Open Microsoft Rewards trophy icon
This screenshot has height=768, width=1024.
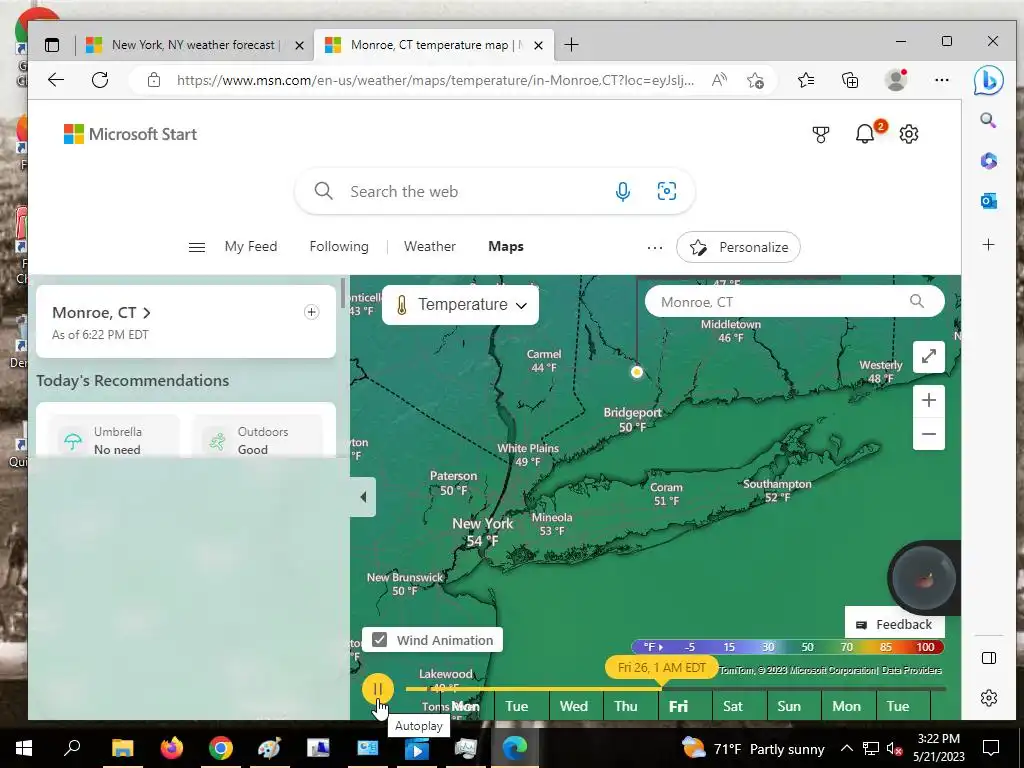(821, 134)
